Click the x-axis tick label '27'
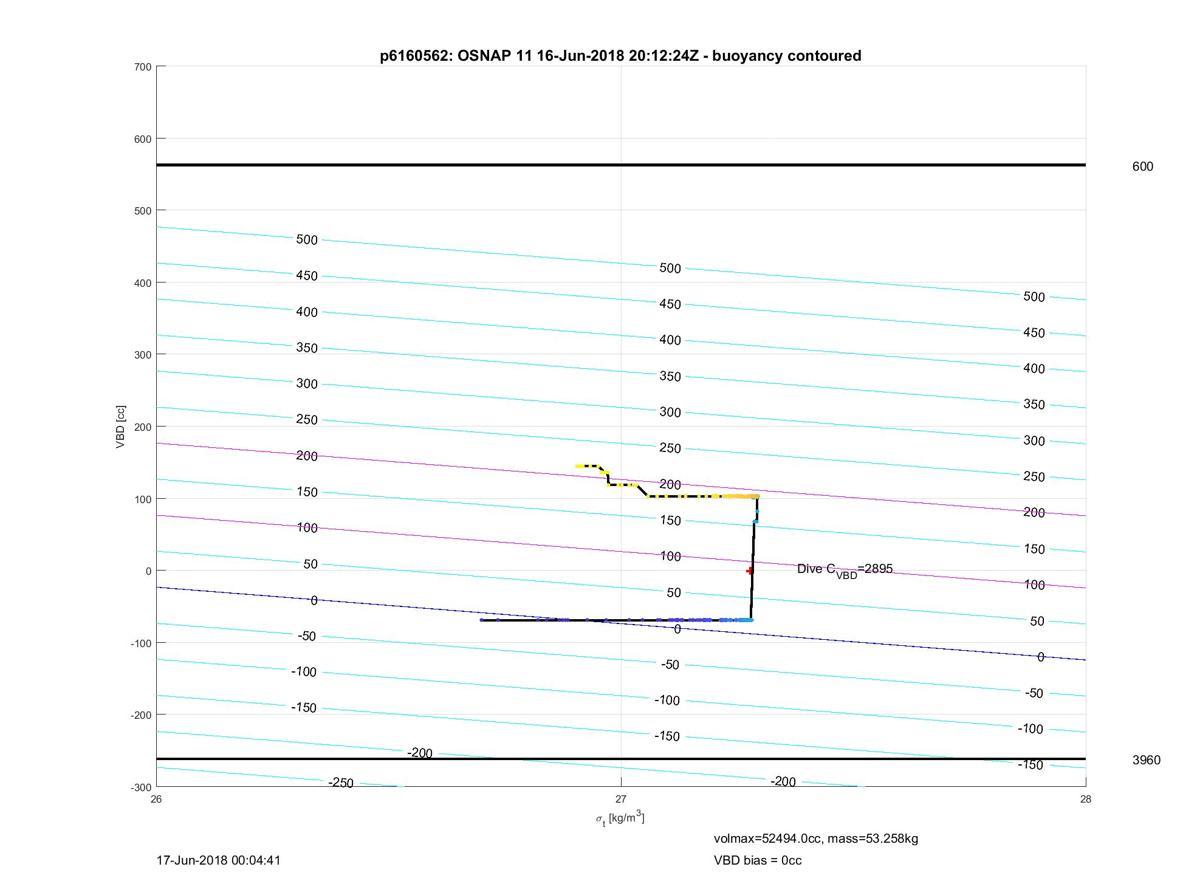This screenshot has width=1200, height=885. point(621,799)
